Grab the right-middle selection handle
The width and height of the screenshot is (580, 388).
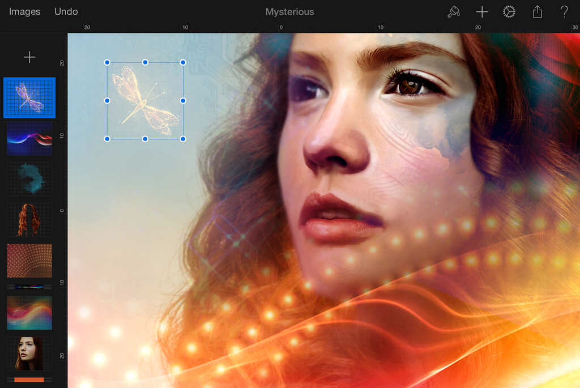pos(183,101)
